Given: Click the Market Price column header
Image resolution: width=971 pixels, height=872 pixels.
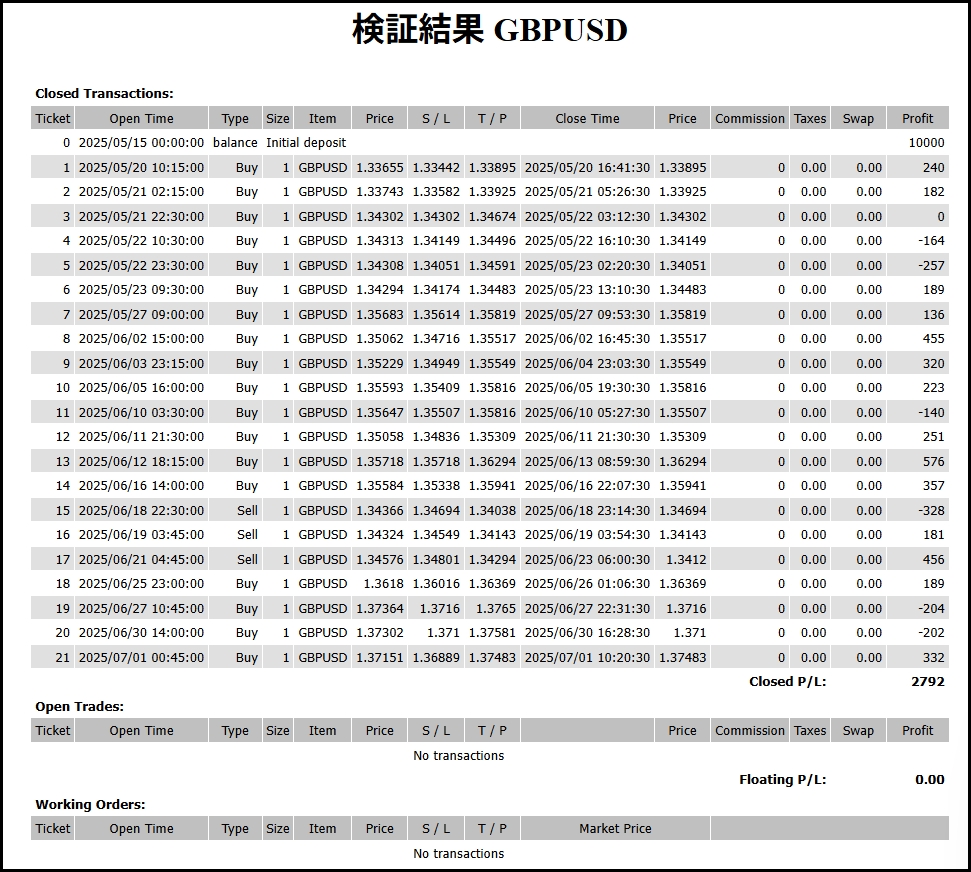Looking at the screenshot, I should 615,828.
